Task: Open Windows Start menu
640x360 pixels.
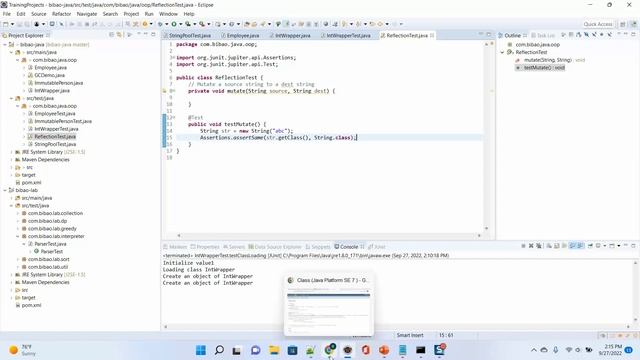Action: pos(201,350)
